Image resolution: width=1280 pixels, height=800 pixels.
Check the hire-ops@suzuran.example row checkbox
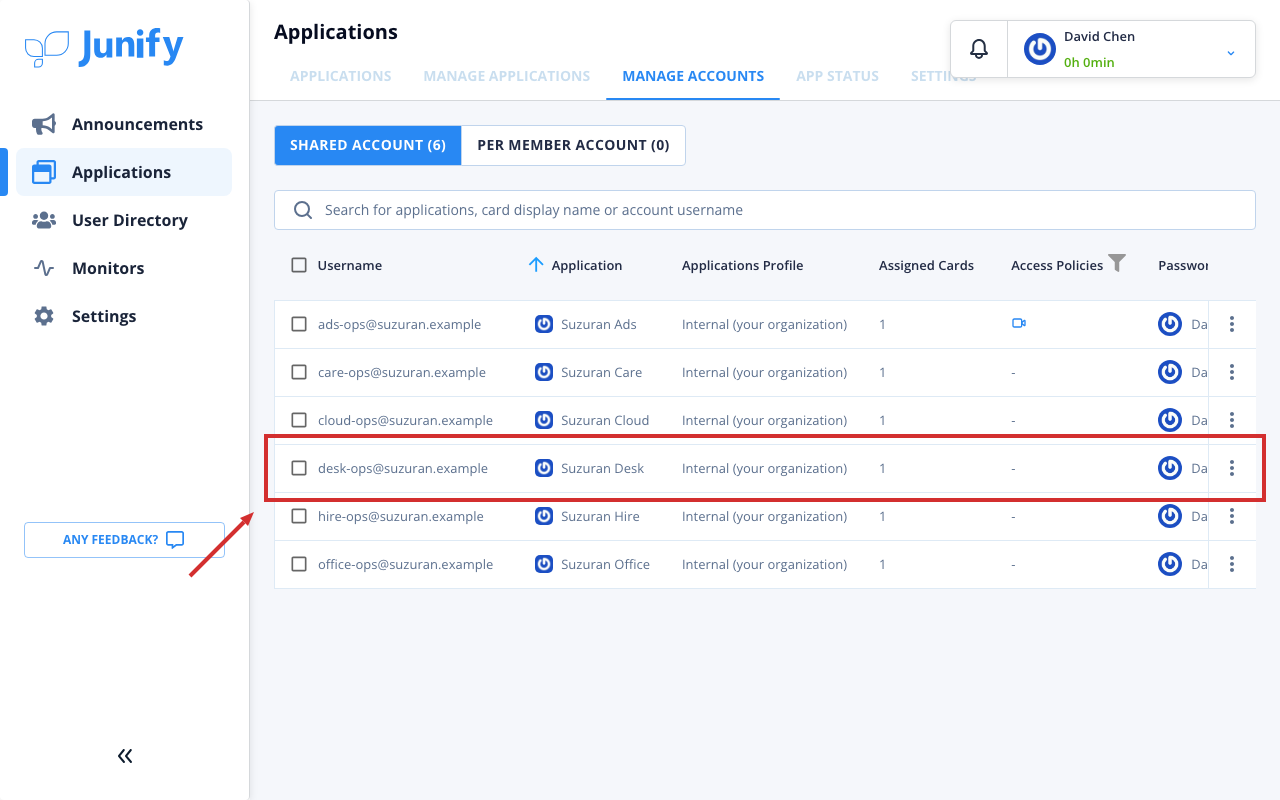299,516
